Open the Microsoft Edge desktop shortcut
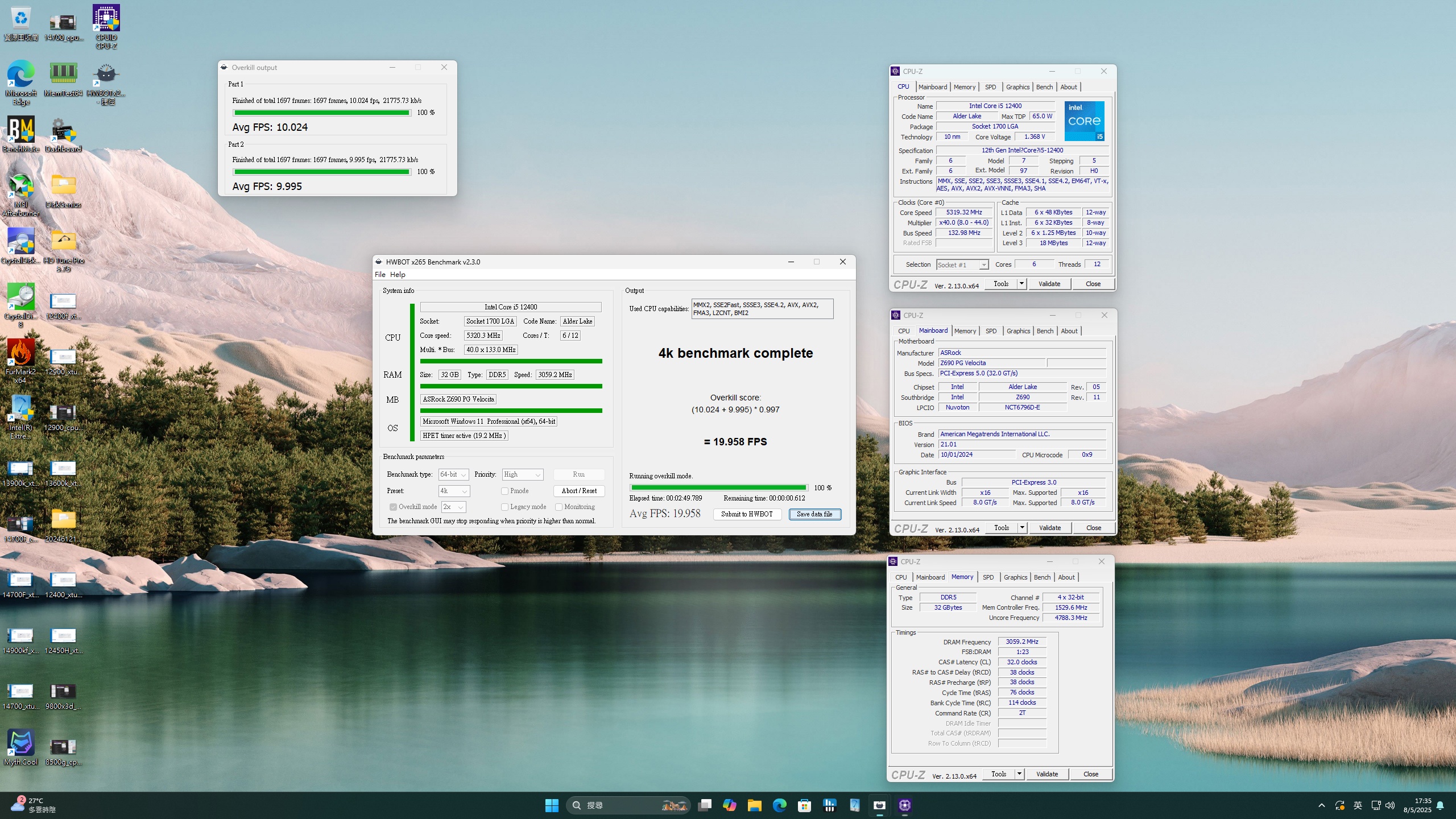The width and height of the screenshot is (1456, 819). point(21,82)
